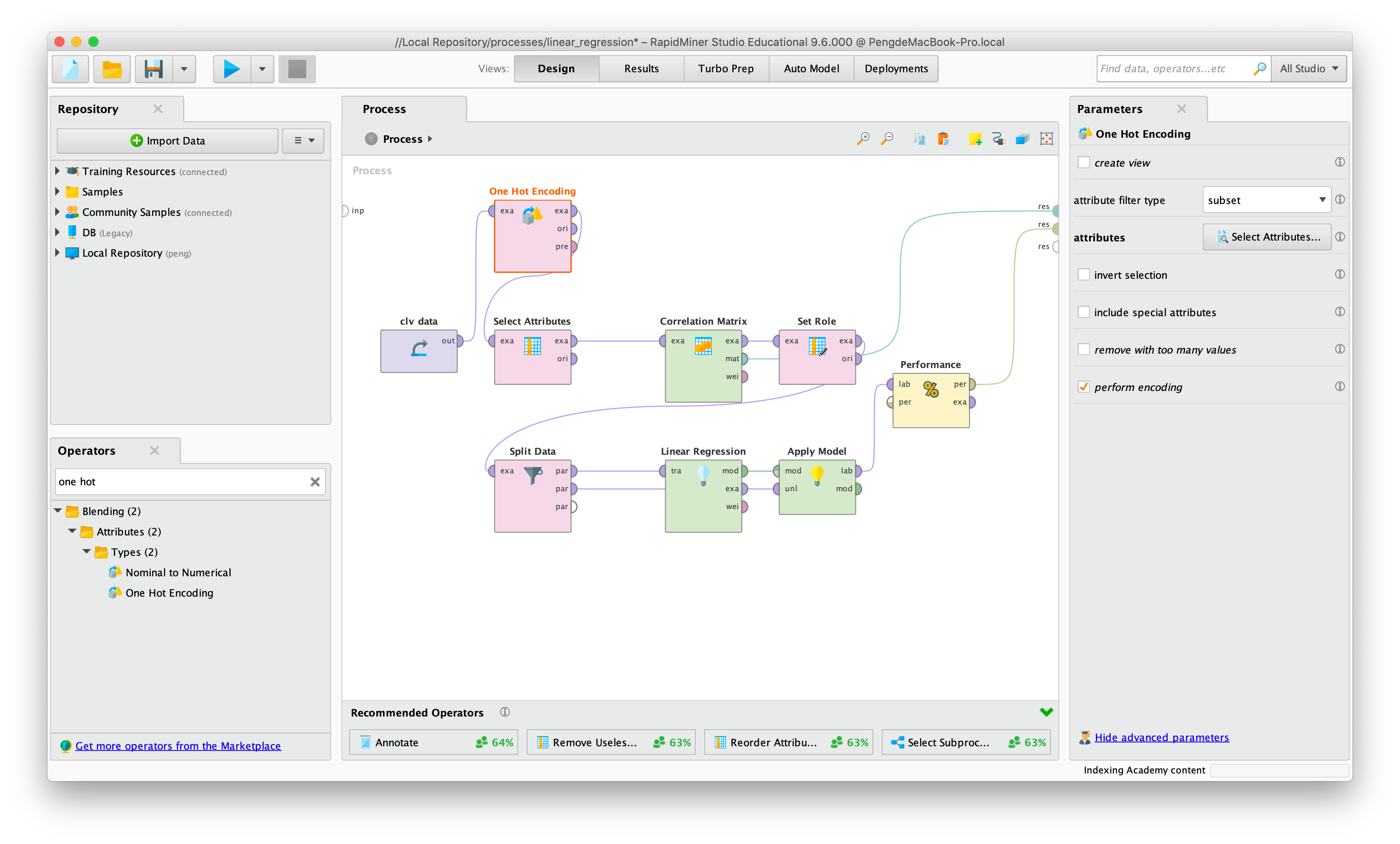The width and height of the screenshot is (1400, 844).
Task: Open Get more operators from Marketplace link
Action: tap(178, 746)
